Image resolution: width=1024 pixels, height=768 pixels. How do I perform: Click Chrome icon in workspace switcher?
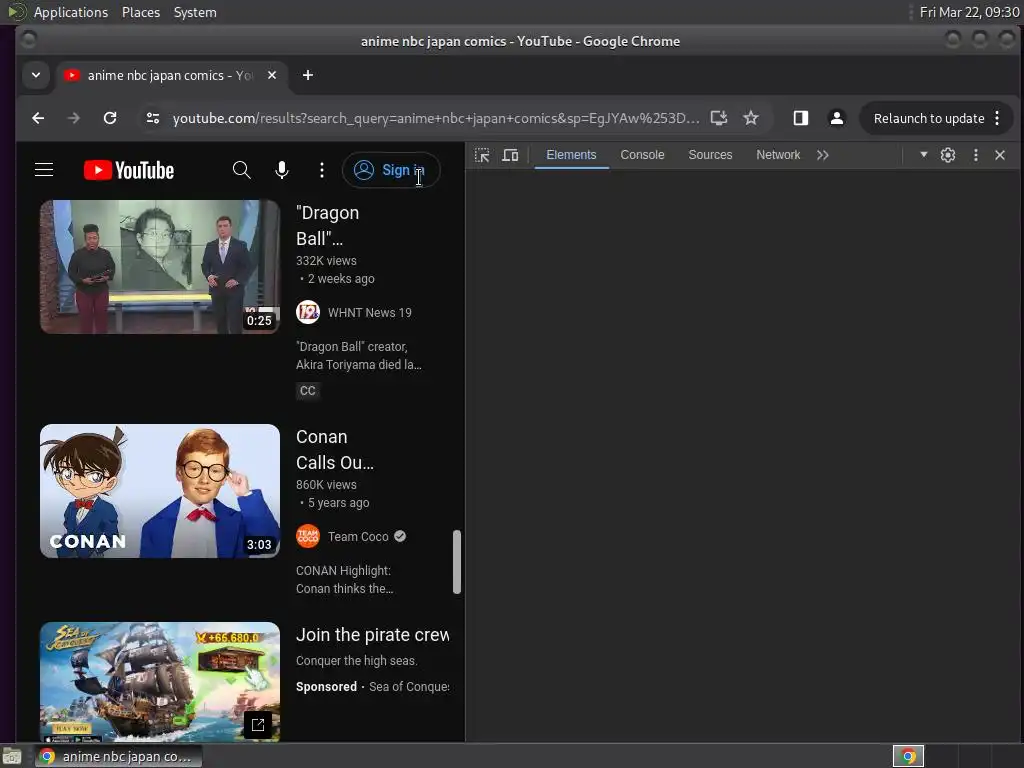point(908,756)
